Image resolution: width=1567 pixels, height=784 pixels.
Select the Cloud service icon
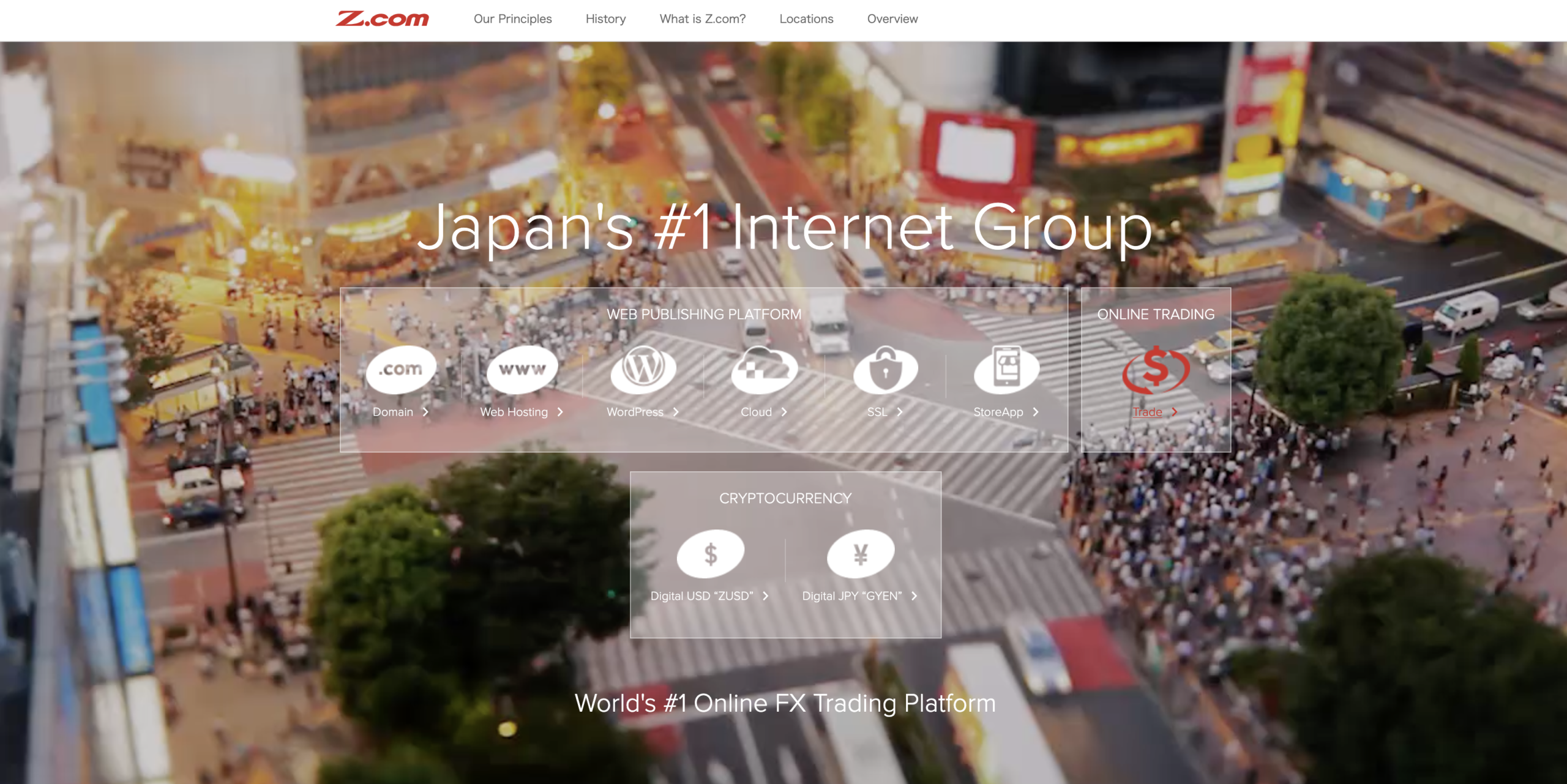tap(764, 369)
